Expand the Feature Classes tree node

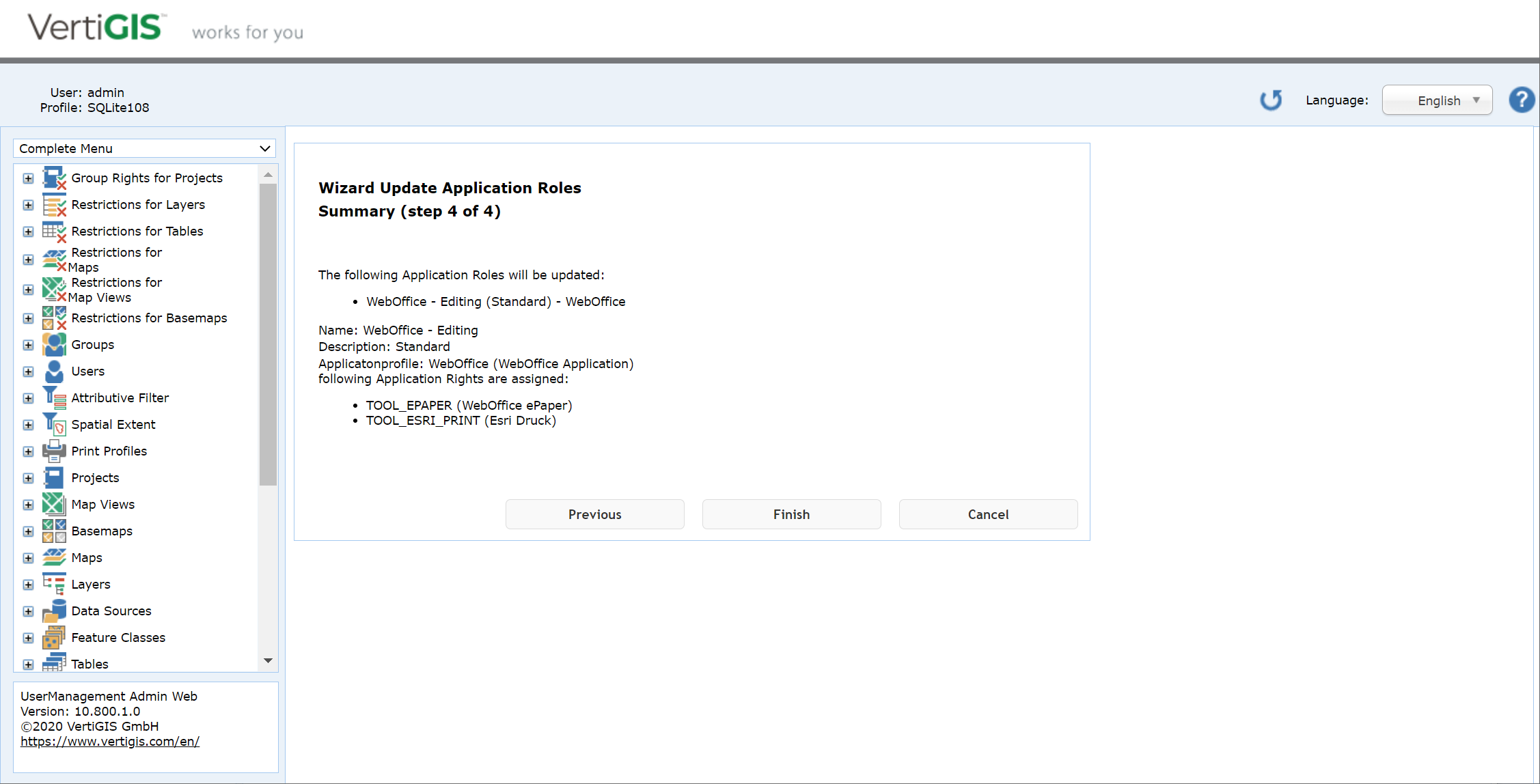(28, 637)
